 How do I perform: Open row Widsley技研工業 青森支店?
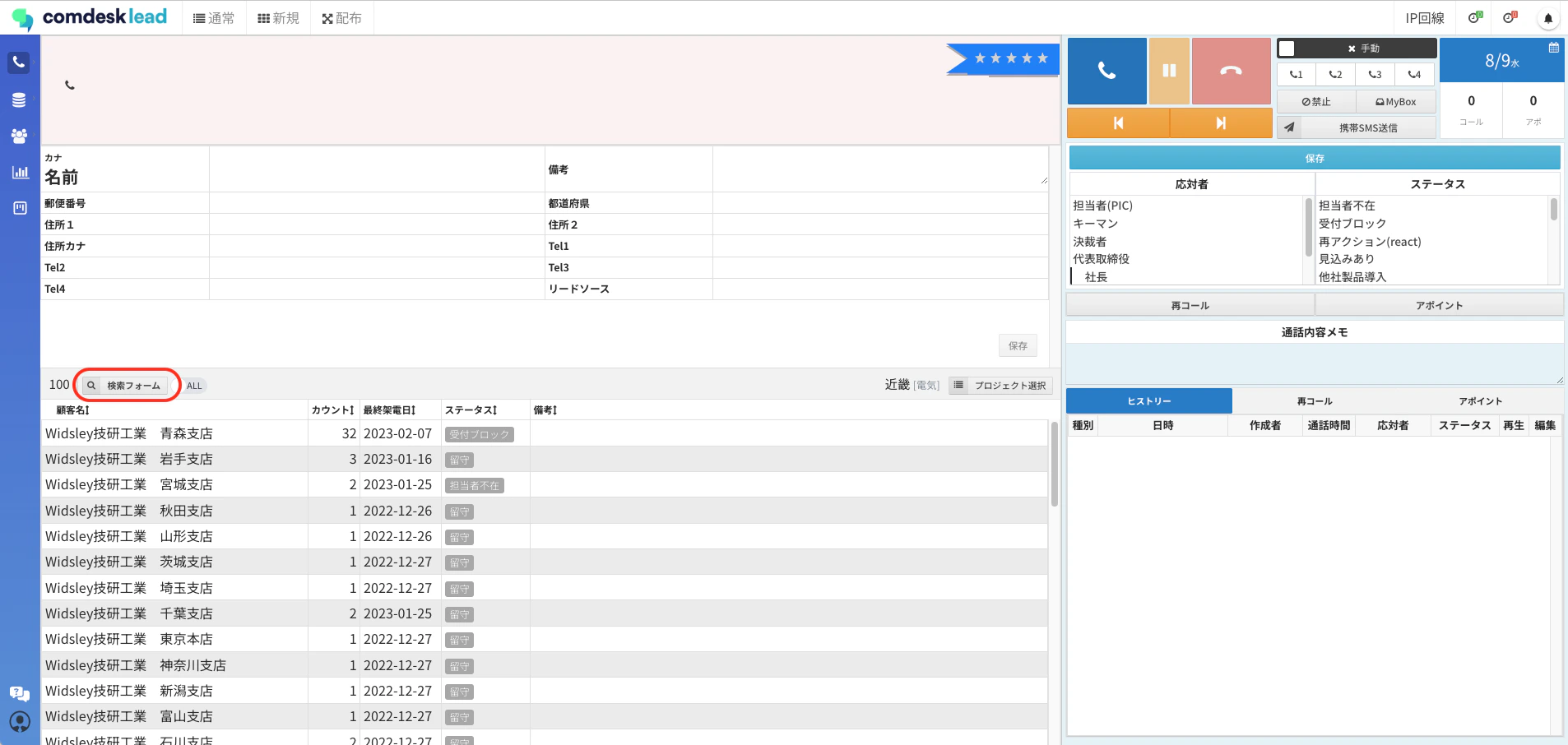[x=545, y=433]
